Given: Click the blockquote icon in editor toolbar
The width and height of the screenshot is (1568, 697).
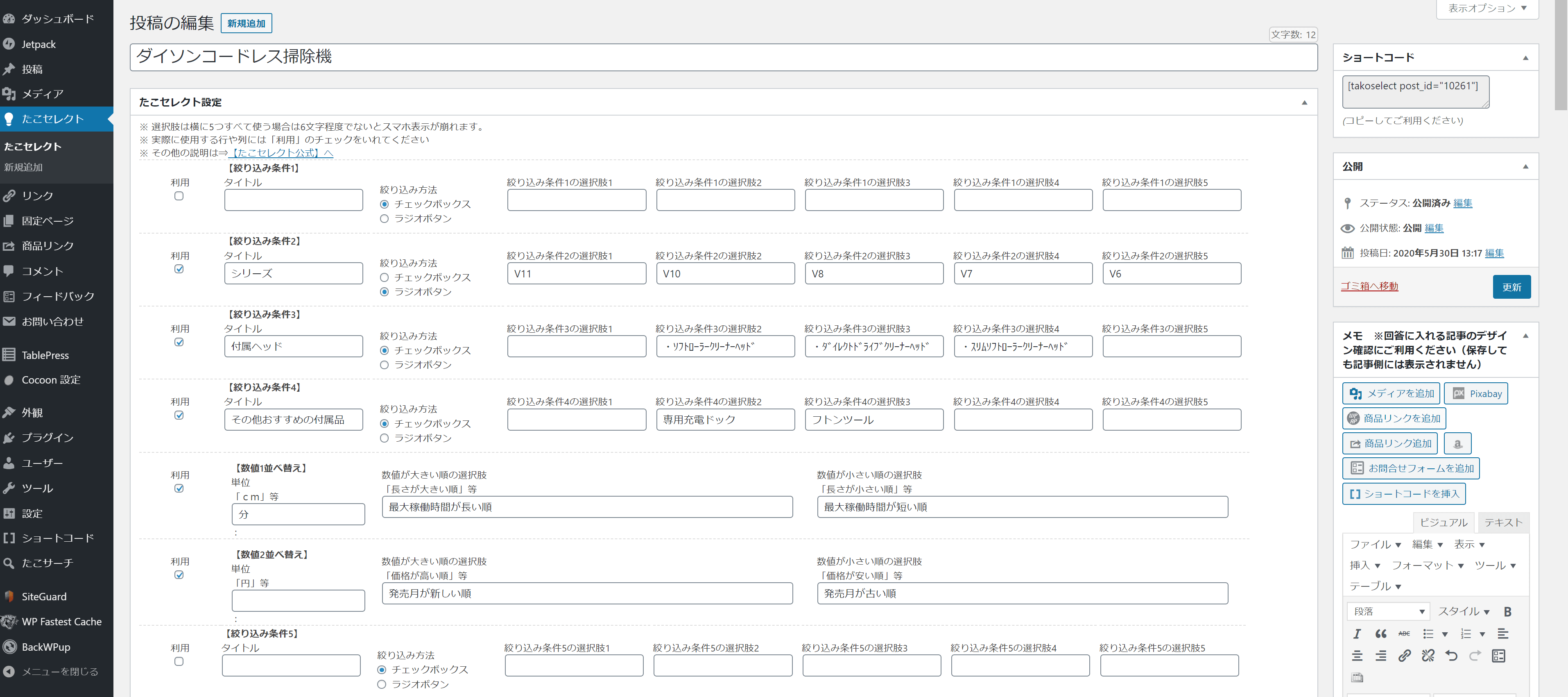Looking at the screenshot, I should (1380, 633).
